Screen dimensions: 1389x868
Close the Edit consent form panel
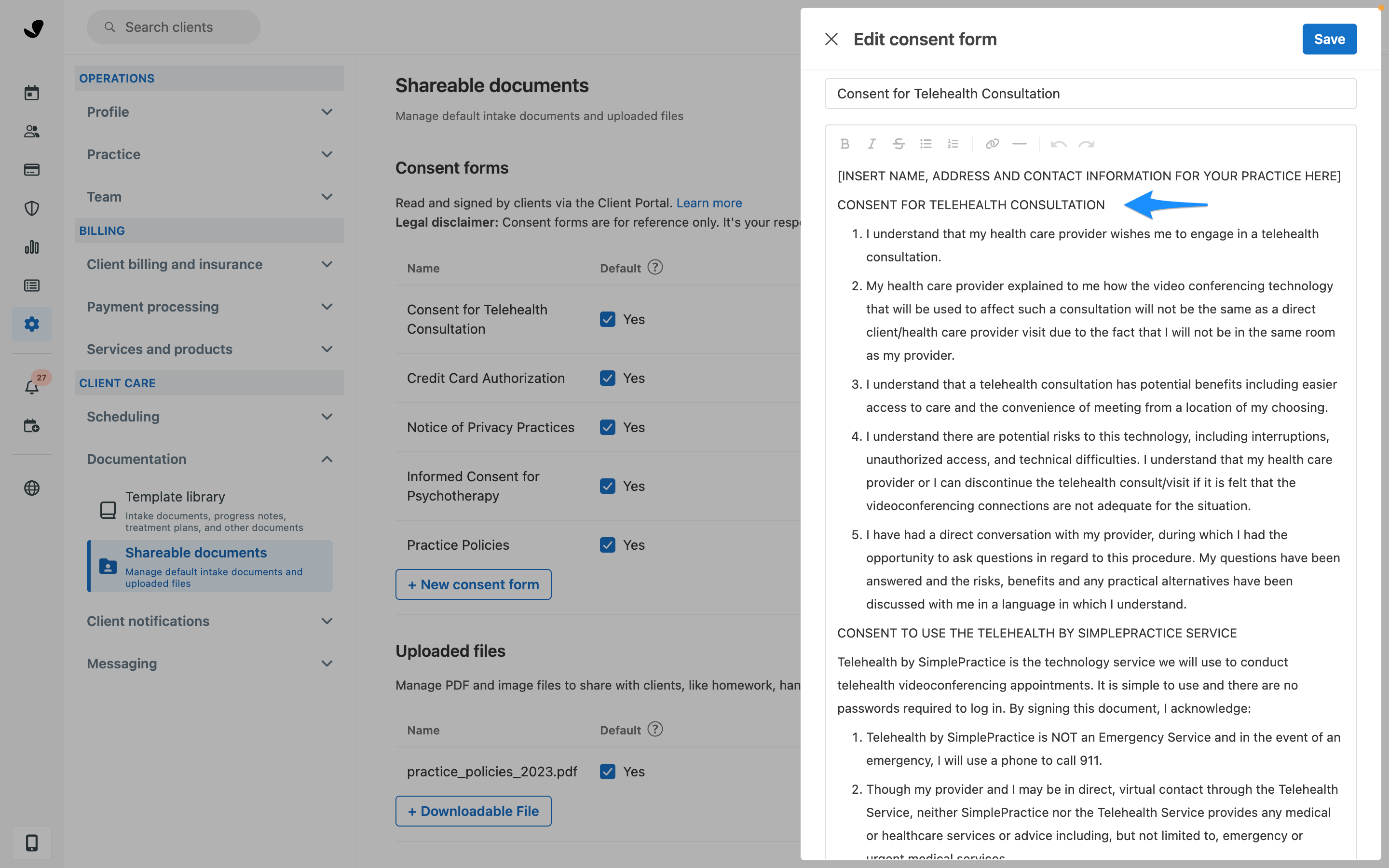831,39
